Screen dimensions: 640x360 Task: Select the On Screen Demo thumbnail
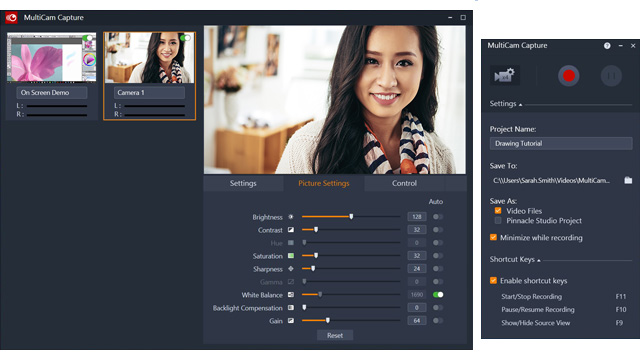[x=51, y=58]
